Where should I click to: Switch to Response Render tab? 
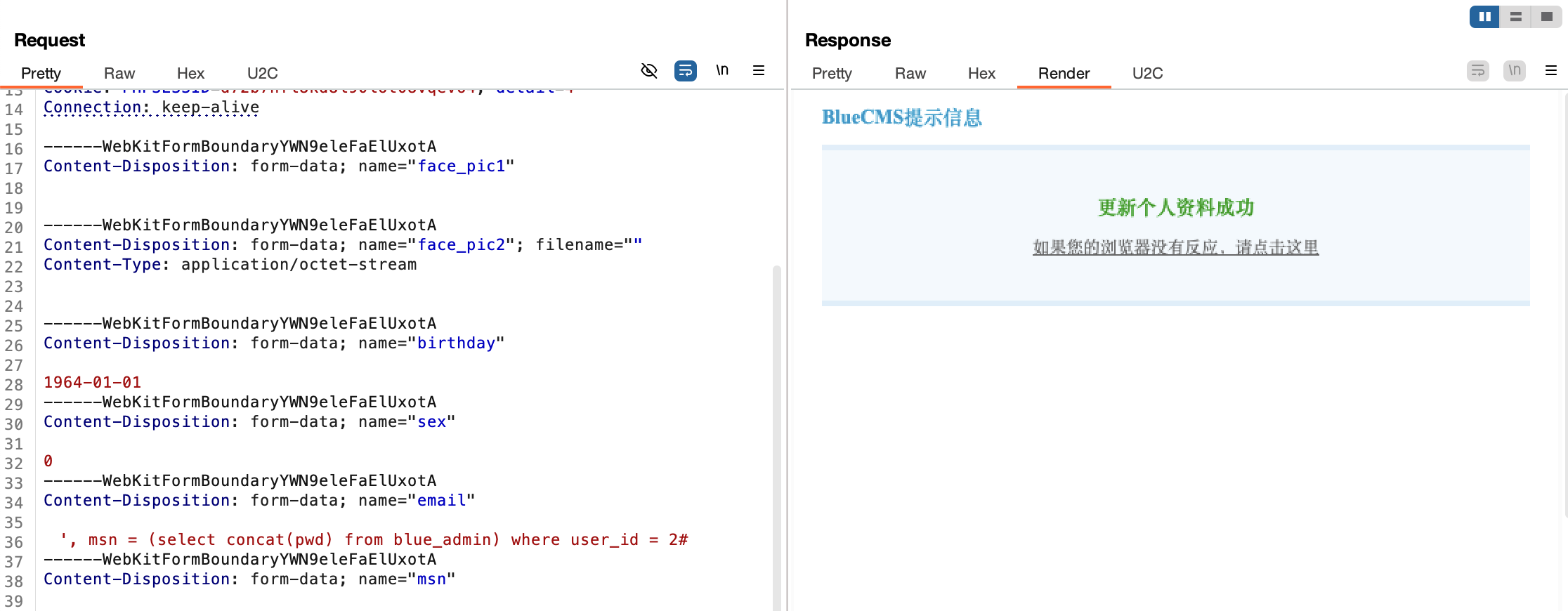pos(1064,73)
